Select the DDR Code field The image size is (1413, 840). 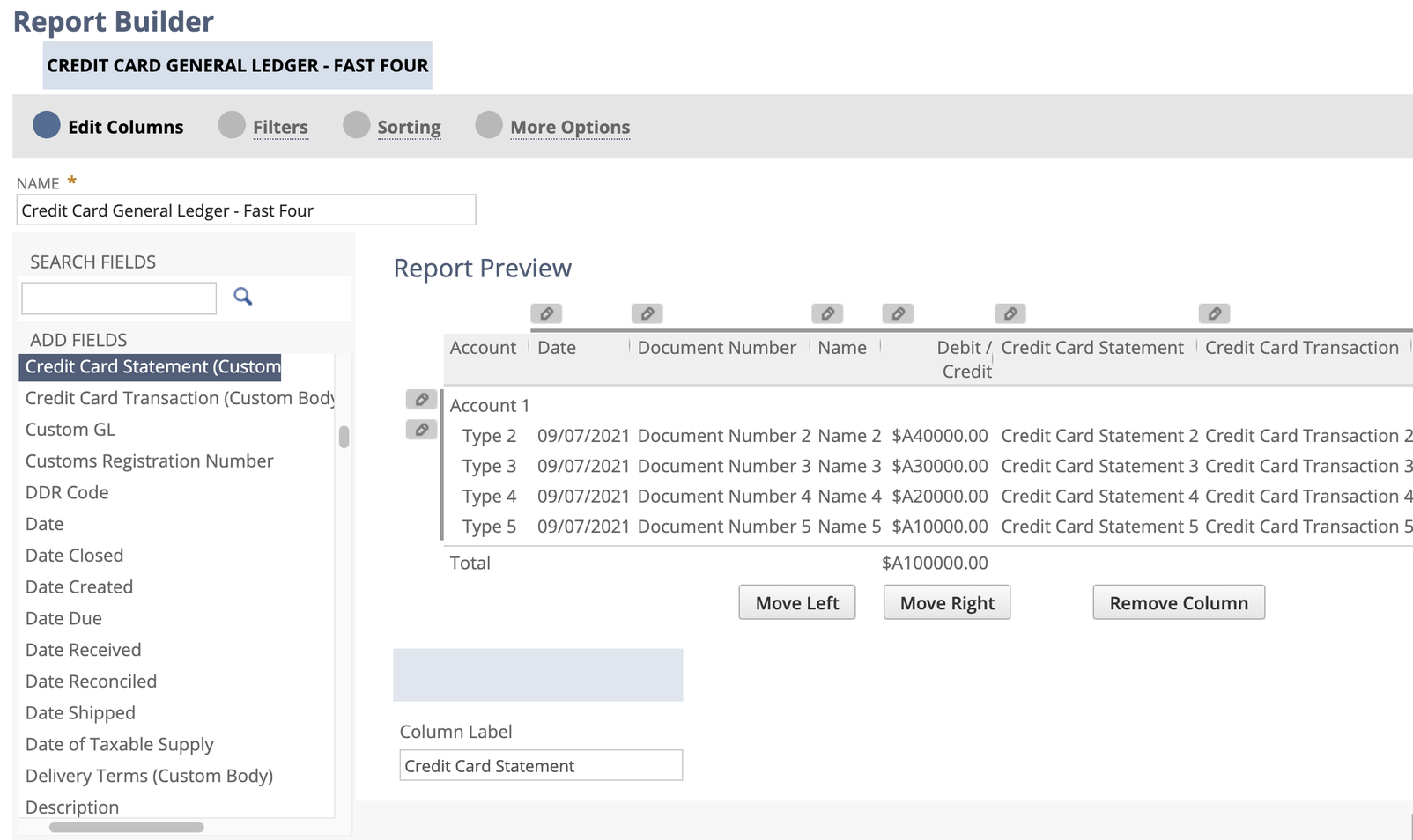pyautogui.click(x=67, y=492)
